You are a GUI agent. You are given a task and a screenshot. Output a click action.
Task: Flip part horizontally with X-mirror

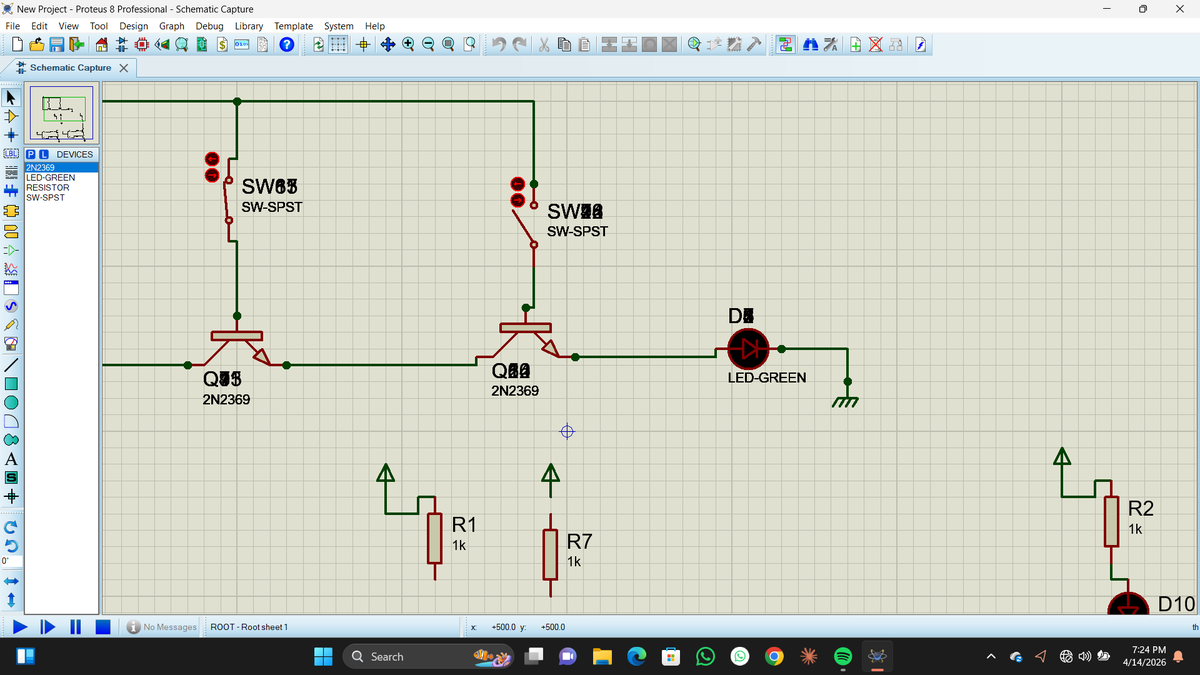[x=11, y=580]
